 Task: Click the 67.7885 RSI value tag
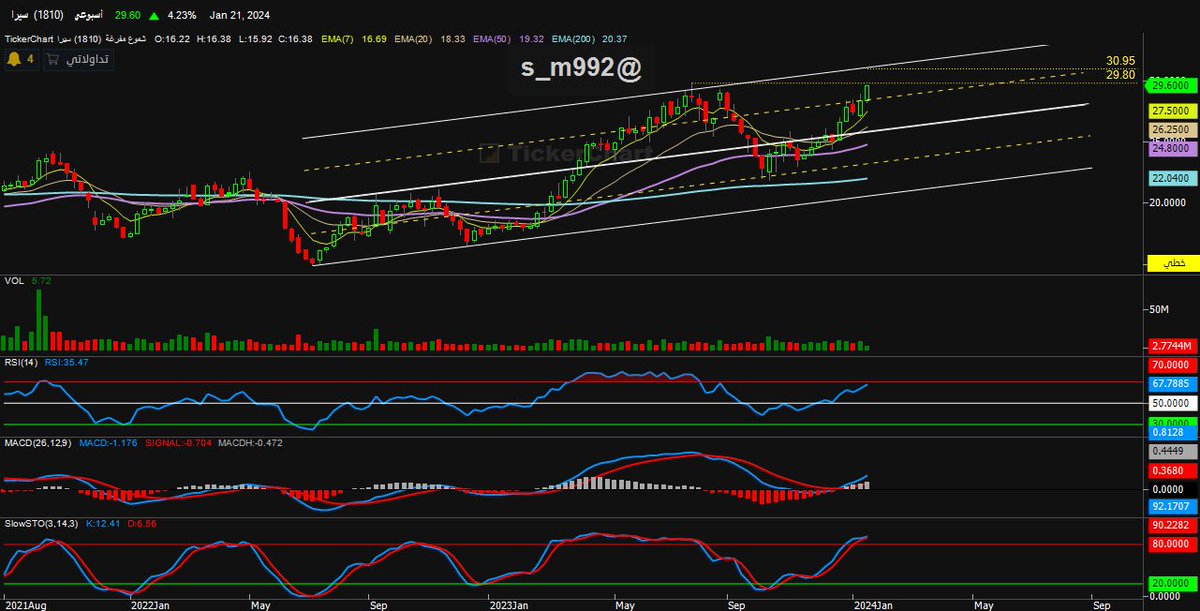(x=1172, y=383)
